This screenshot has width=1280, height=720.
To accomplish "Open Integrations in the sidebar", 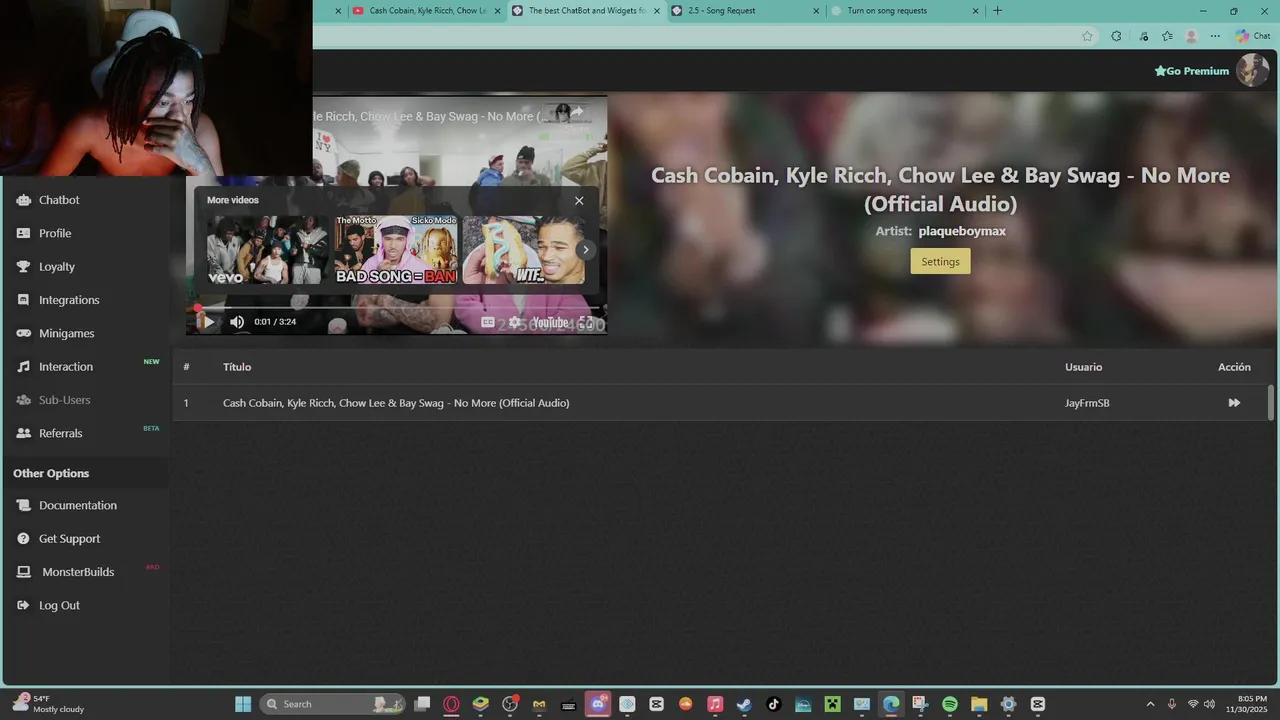I will click(69, 300).
